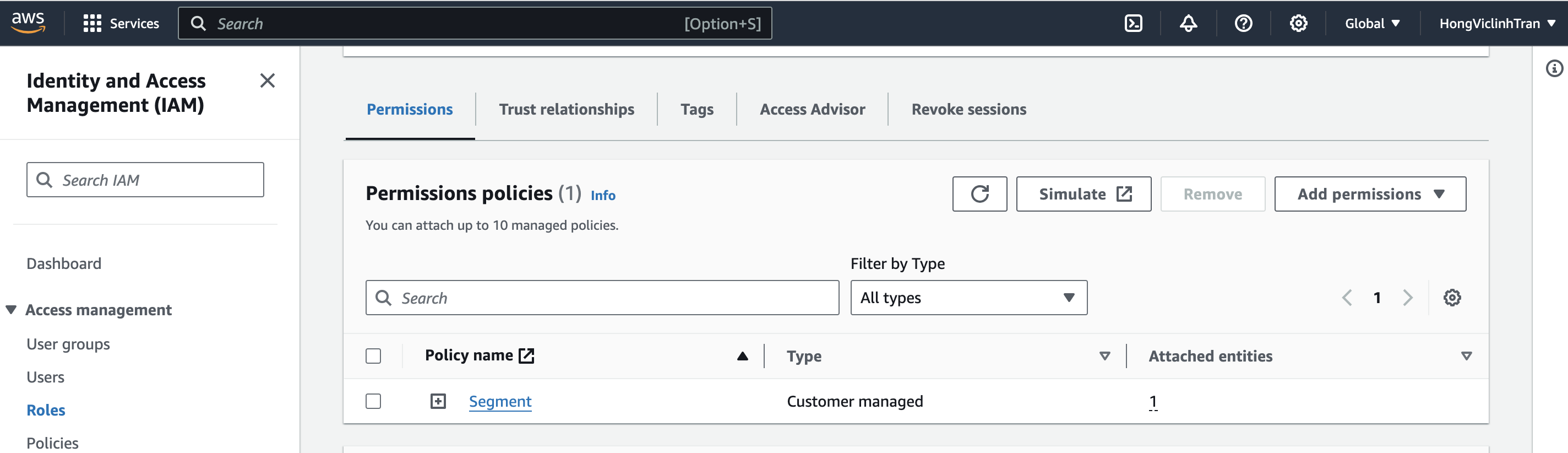Switch to the Access Advisor tab
This screenshot has height=453, width=1568.
pyautogui.click(x=812, y=109)
